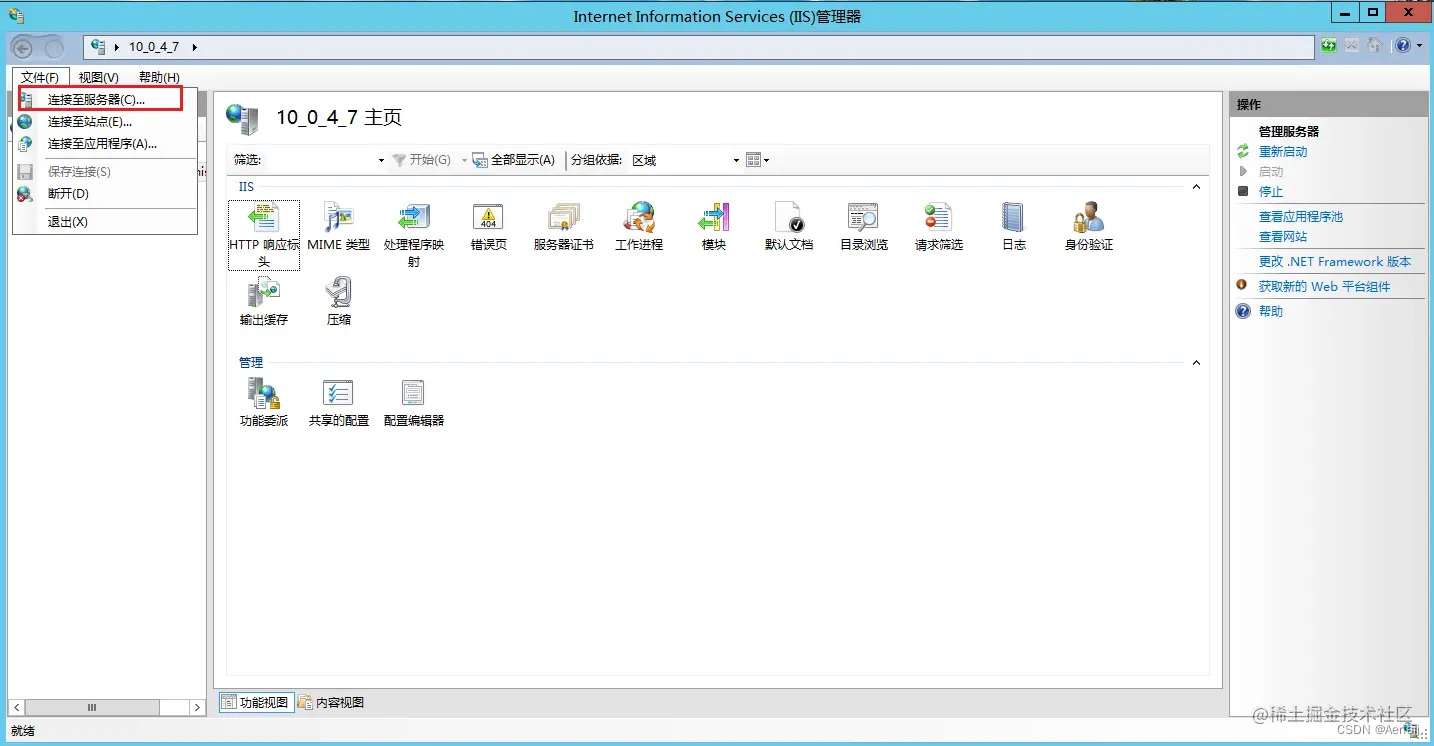Open the 处理程序映射 feature icon
Screen dimensions: 1434x746
[x=414, y=218]
